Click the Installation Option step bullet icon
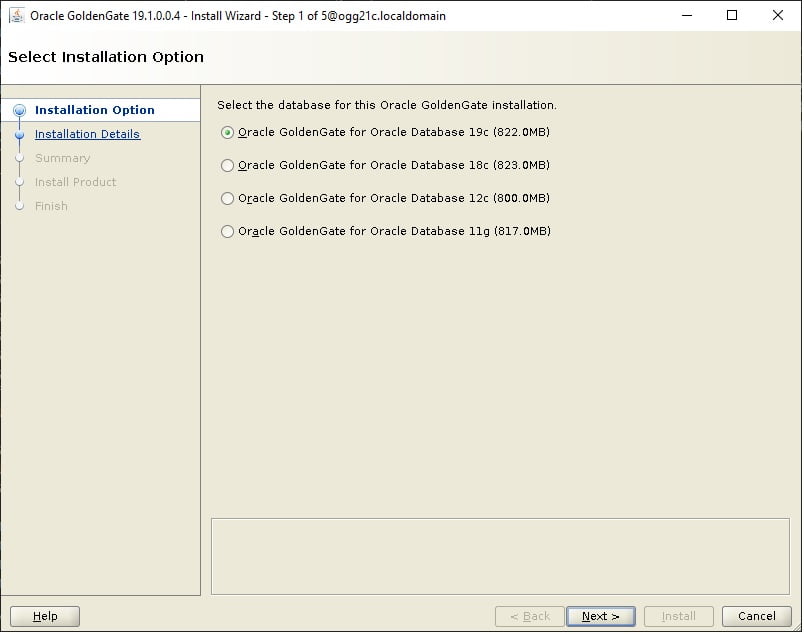This screenshot has height=634, width=804. pyautogui.click(x=19, y=110)
